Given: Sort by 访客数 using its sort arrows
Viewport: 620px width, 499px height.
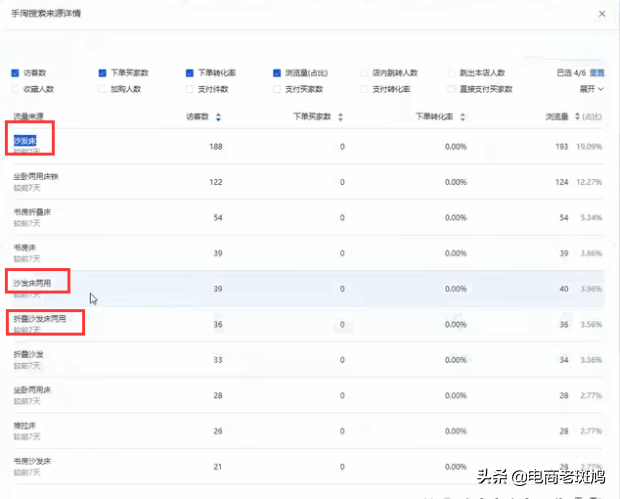Looking at the screenshot, I should point(219,117).
